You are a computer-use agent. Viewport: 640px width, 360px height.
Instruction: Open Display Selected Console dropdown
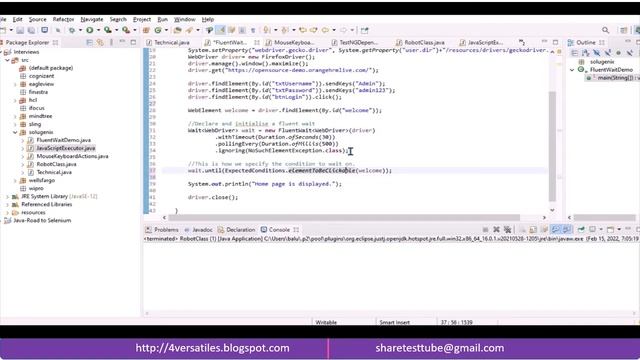point(601,230)
